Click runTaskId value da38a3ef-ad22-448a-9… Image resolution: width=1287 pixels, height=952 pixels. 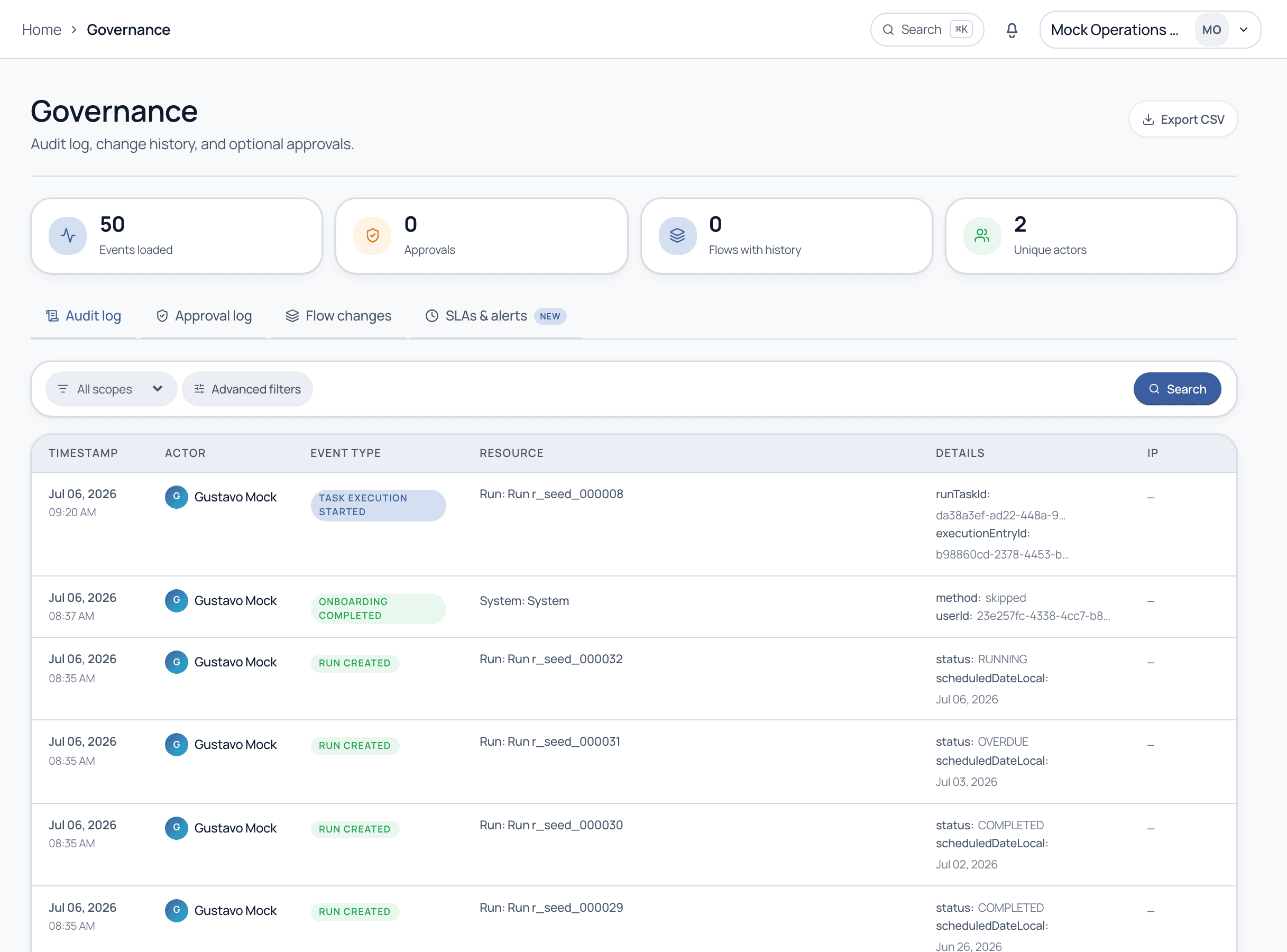[x=1000, y=515]
